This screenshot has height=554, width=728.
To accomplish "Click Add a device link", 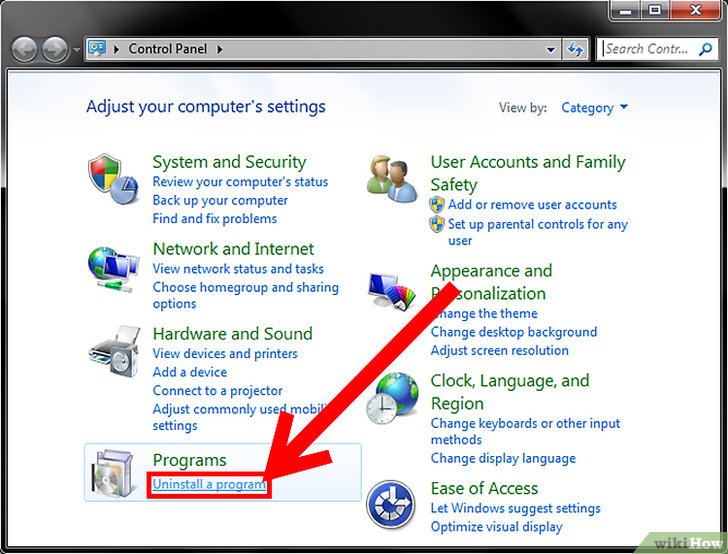I will (x=190, y=372).
